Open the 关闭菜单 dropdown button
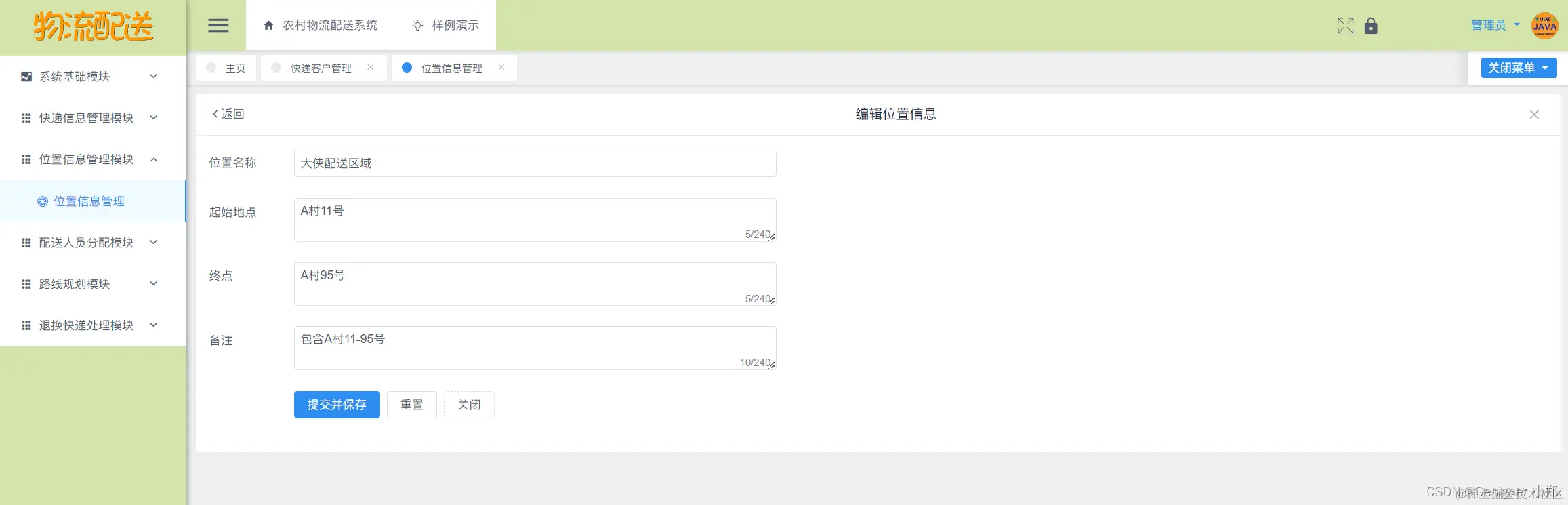Screen dimensions: 1568x505 [x=1519, y=68]
